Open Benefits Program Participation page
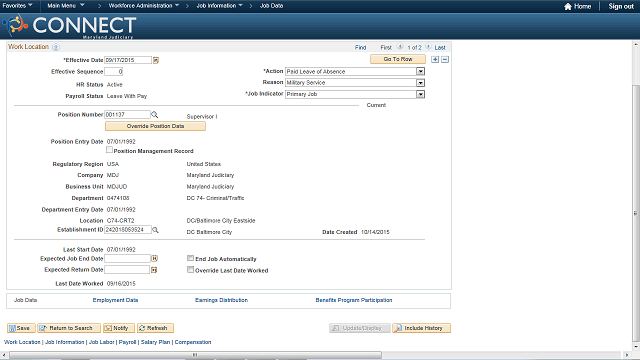The image size is (640, 360). (x=354, y=300)
